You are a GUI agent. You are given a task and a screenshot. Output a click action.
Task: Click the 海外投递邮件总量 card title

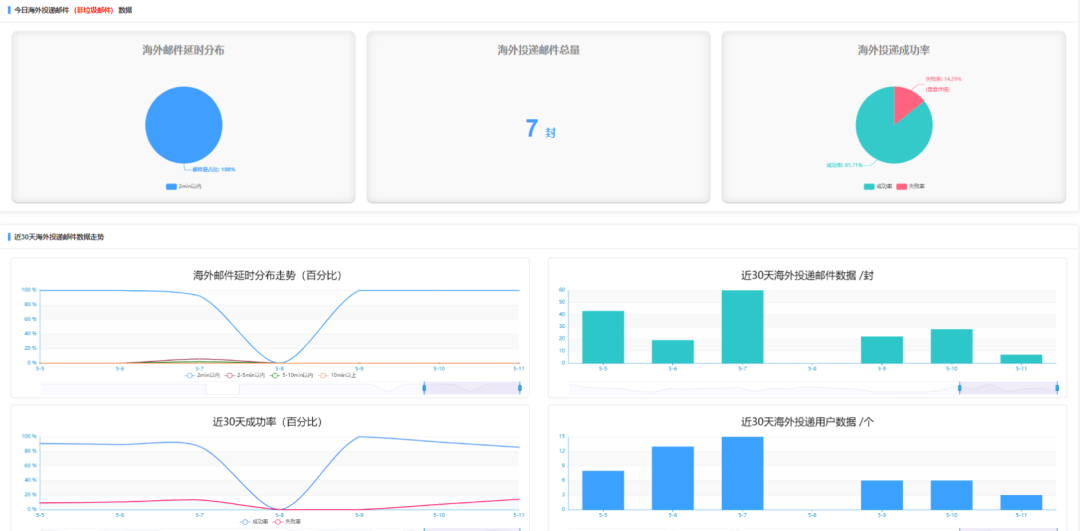tap(539, 50)
